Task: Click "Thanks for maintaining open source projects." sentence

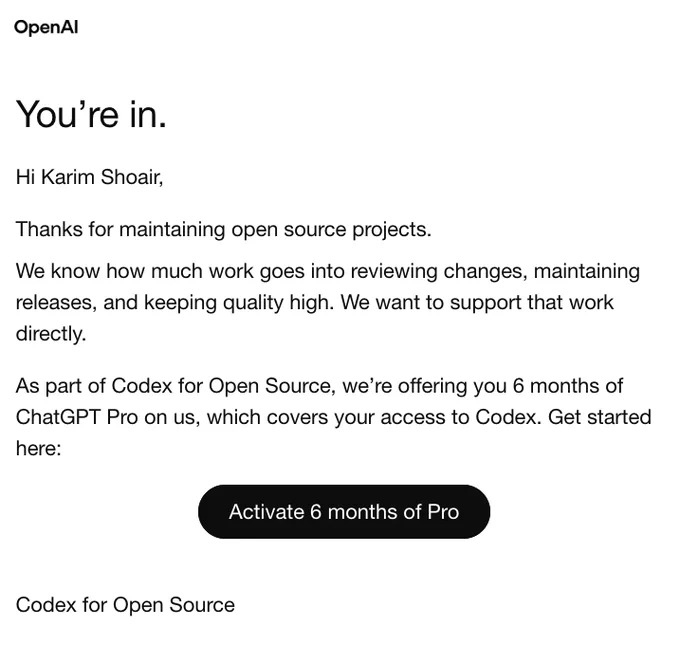Action: [x=224, y=229]
